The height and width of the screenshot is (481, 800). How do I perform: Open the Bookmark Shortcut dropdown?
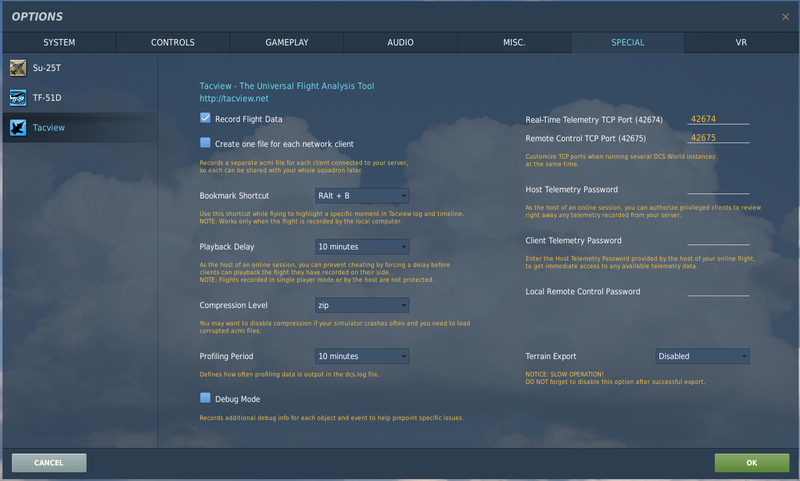point(362,196)
